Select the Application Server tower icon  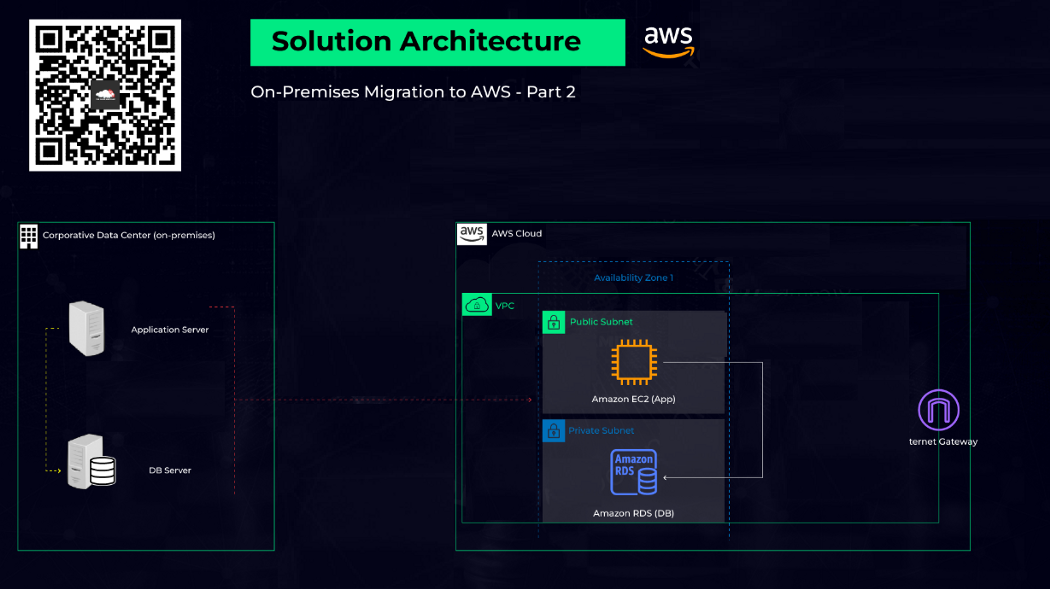point(88,327)
